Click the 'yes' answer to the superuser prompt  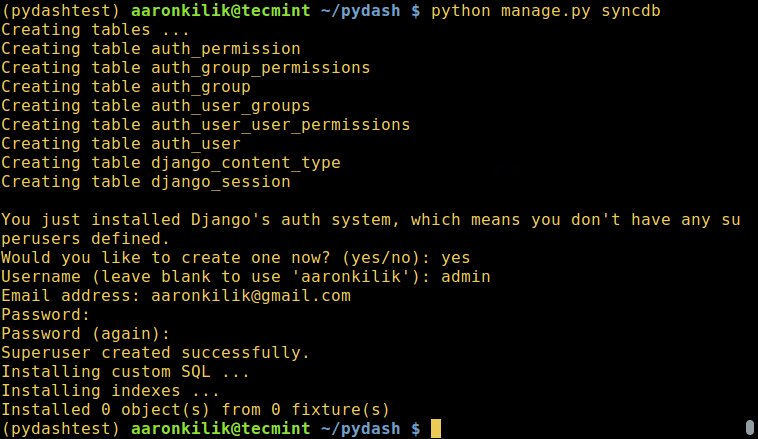[455, 258]
